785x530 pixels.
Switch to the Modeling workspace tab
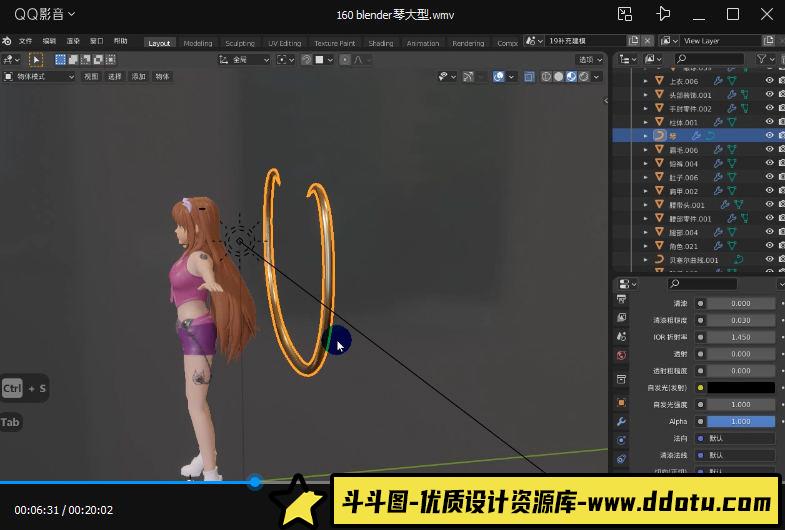click(198, 43)
